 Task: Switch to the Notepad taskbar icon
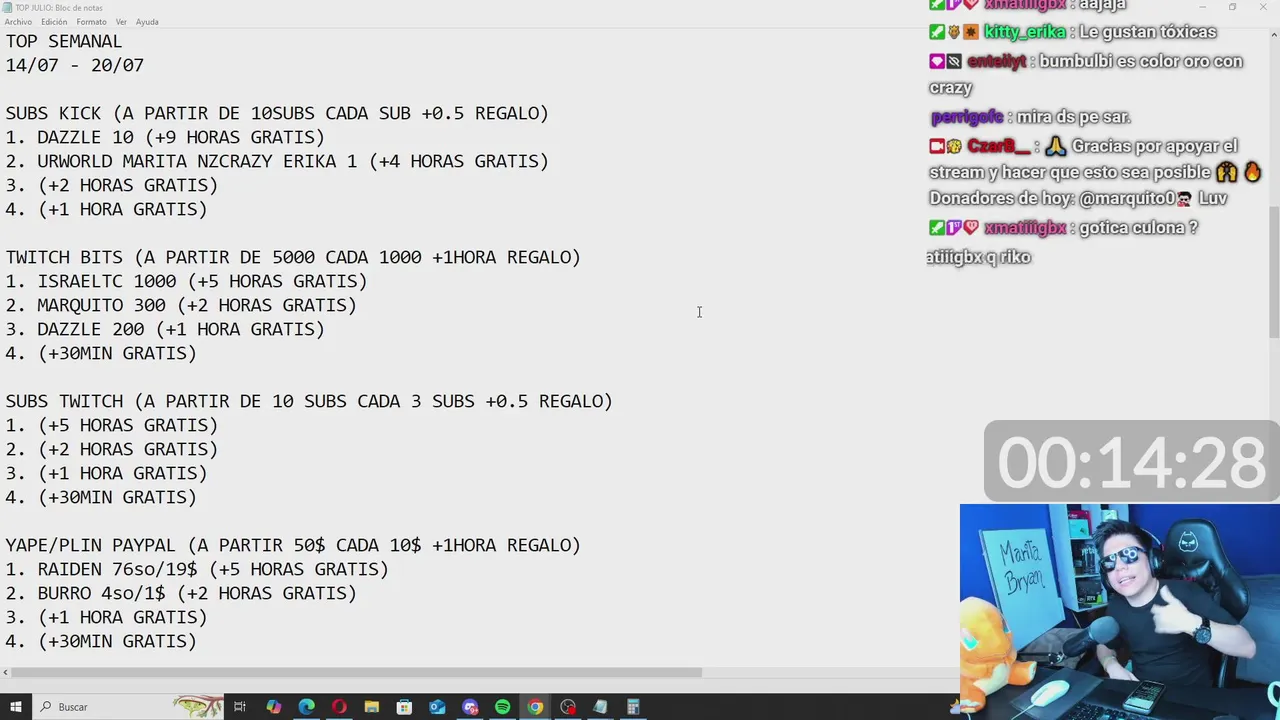pyautogui.click(x=600, y=707)
